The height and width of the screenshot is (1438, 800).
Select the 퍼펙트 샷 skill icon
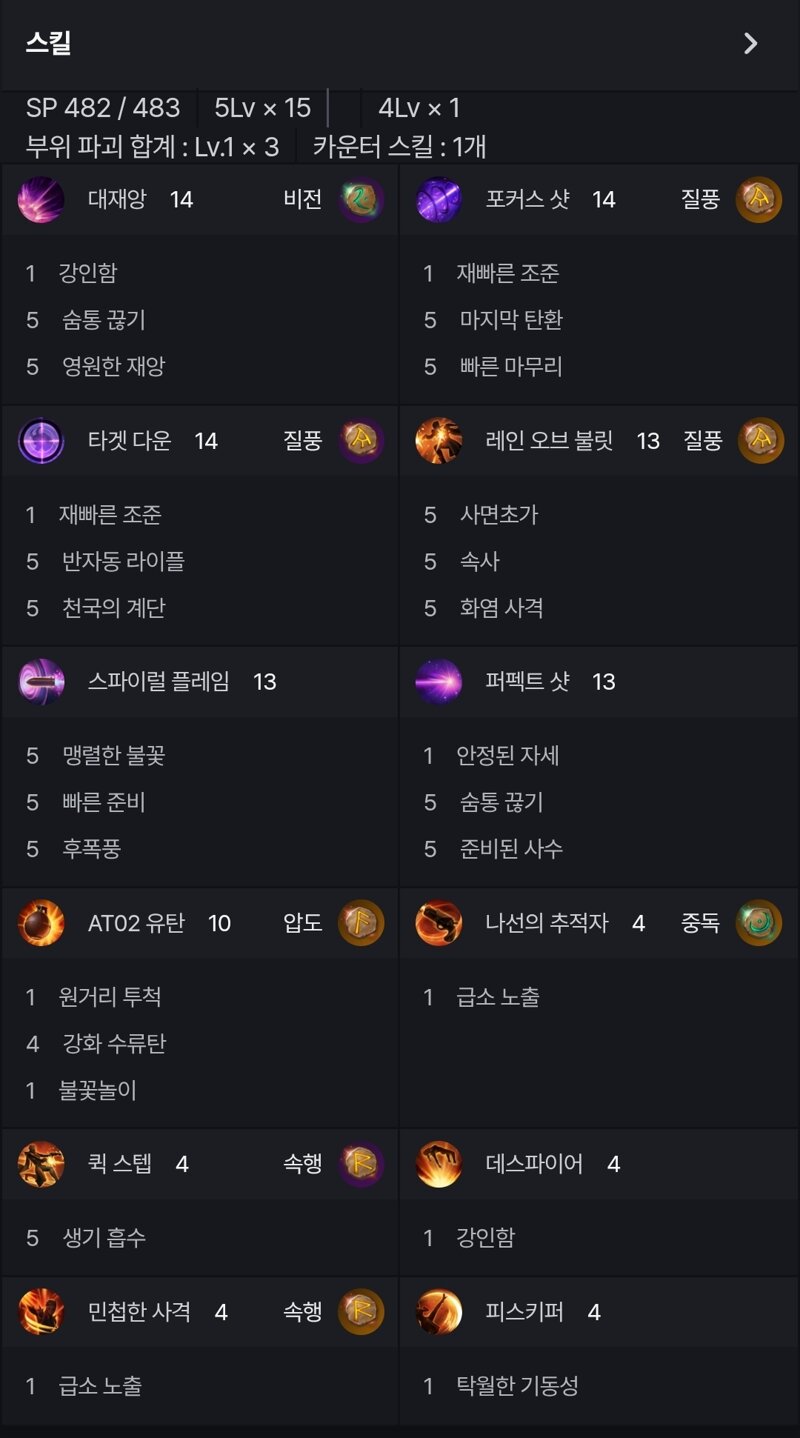click(x=439, y=682)
